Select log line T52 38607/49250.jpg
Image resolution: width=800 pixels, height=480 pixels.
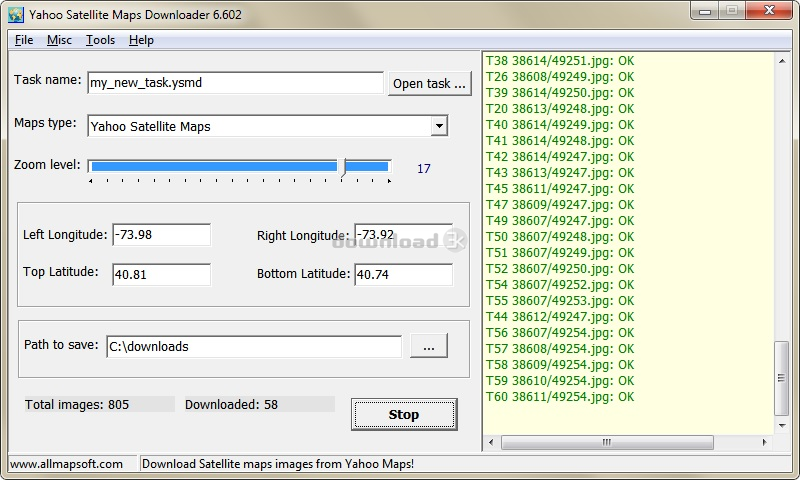[x=560, y=268]
